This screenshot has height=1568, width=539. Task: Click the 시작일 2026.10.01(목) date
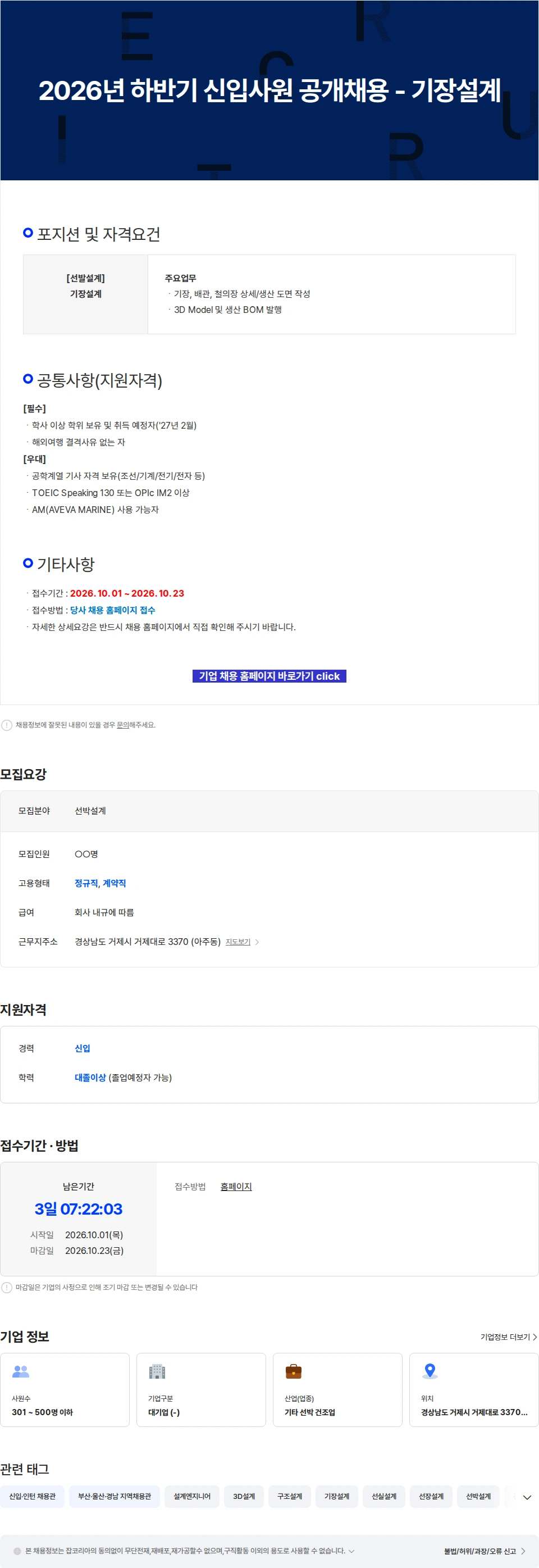point(94,1234)
